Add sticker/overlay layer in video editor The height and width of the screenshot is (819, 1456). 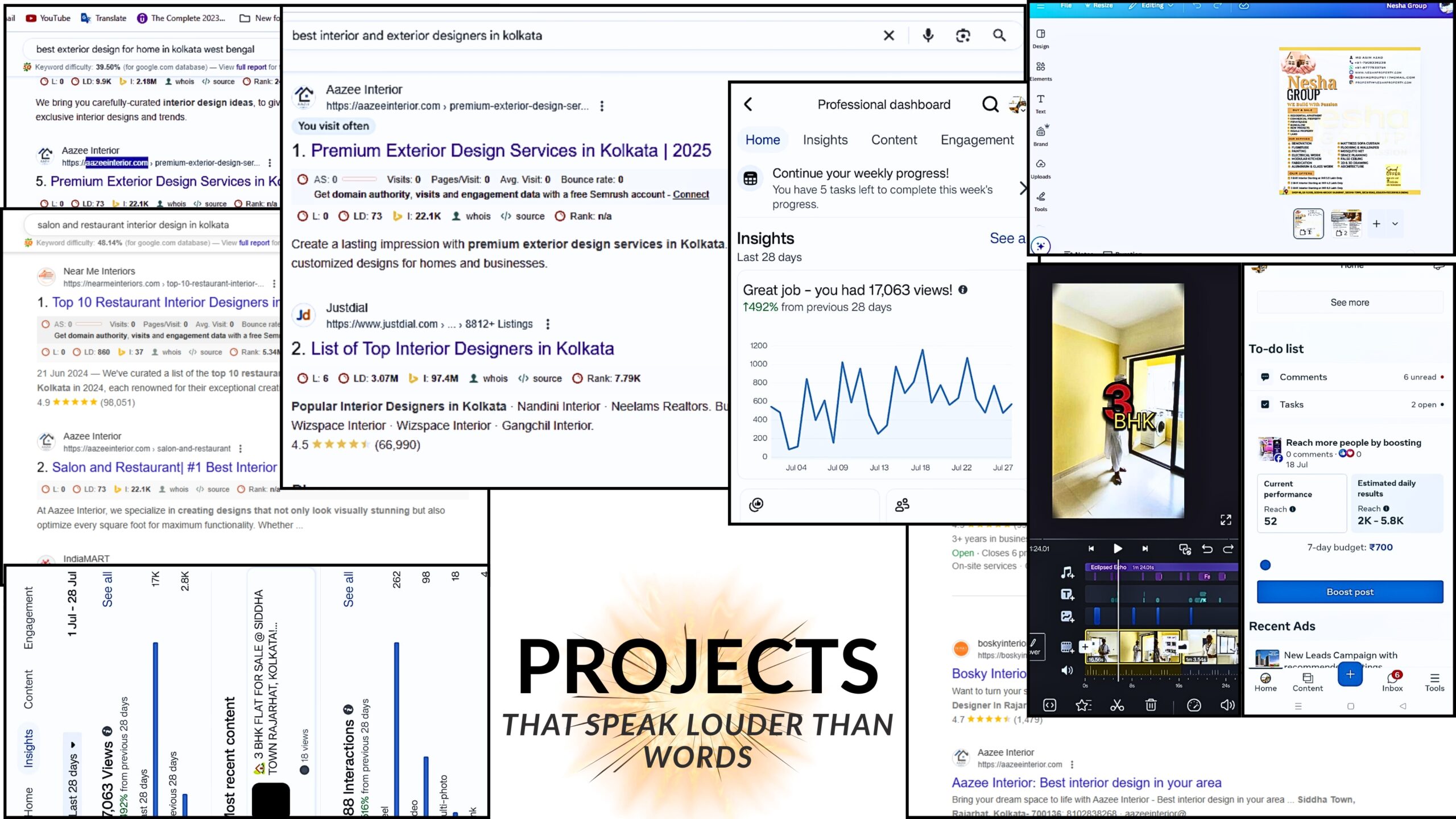1067,617
